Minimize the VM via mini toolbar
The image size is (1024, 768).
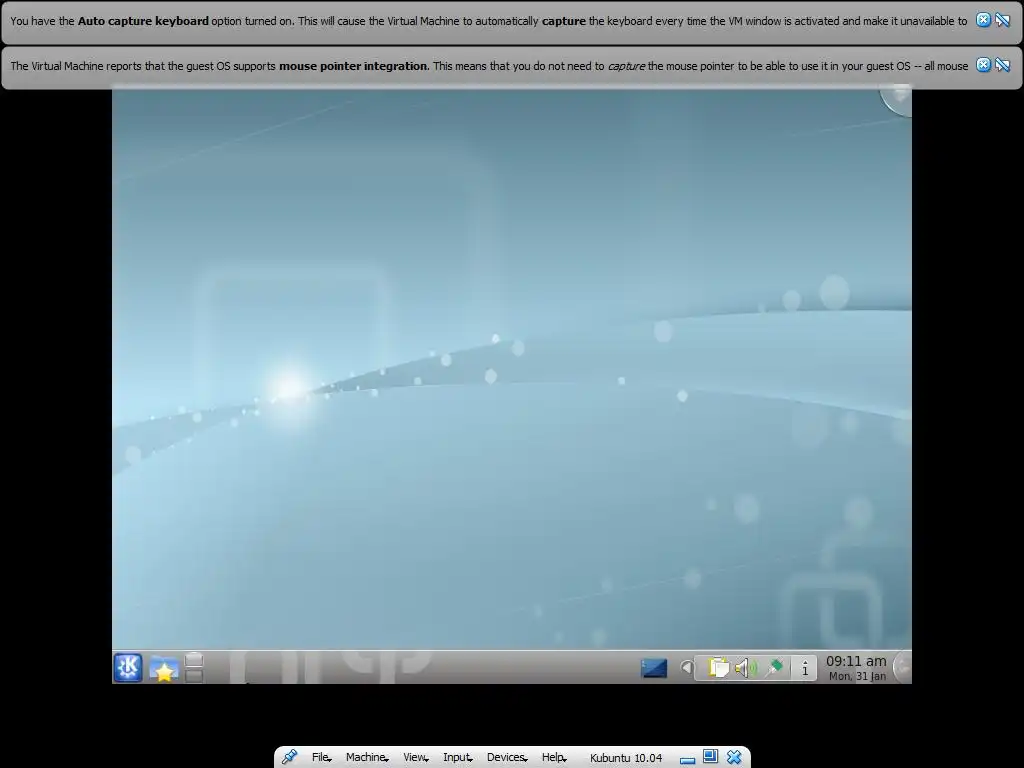(687, 760)
